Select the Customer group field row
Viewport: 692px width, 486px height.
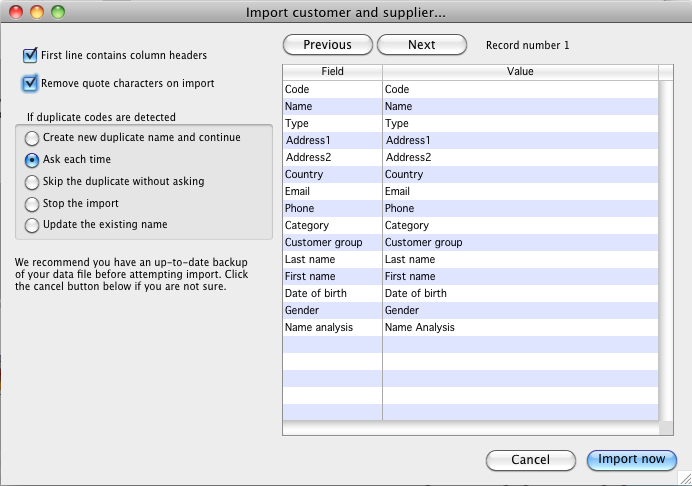click(470, 242)
